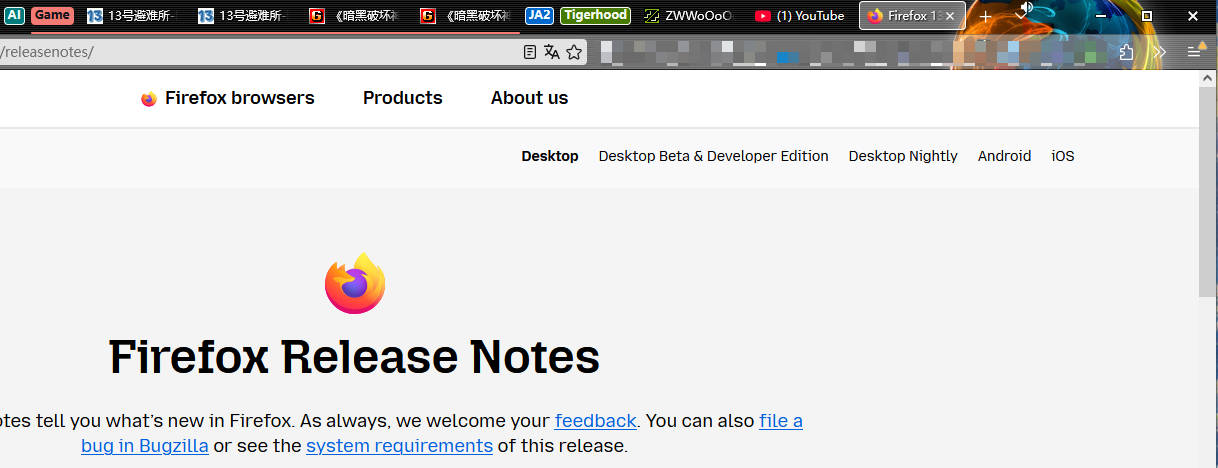Select the Desktop release notes link
This screenshot has width=1218, height=468.
(550, 156)
